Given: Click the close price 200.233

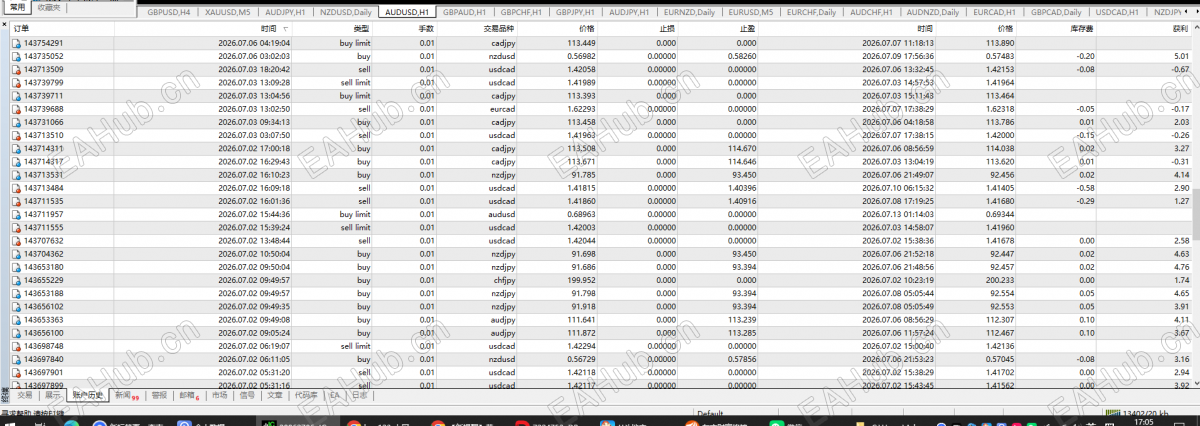Looking at the screenshot, I should click(999, 280).
